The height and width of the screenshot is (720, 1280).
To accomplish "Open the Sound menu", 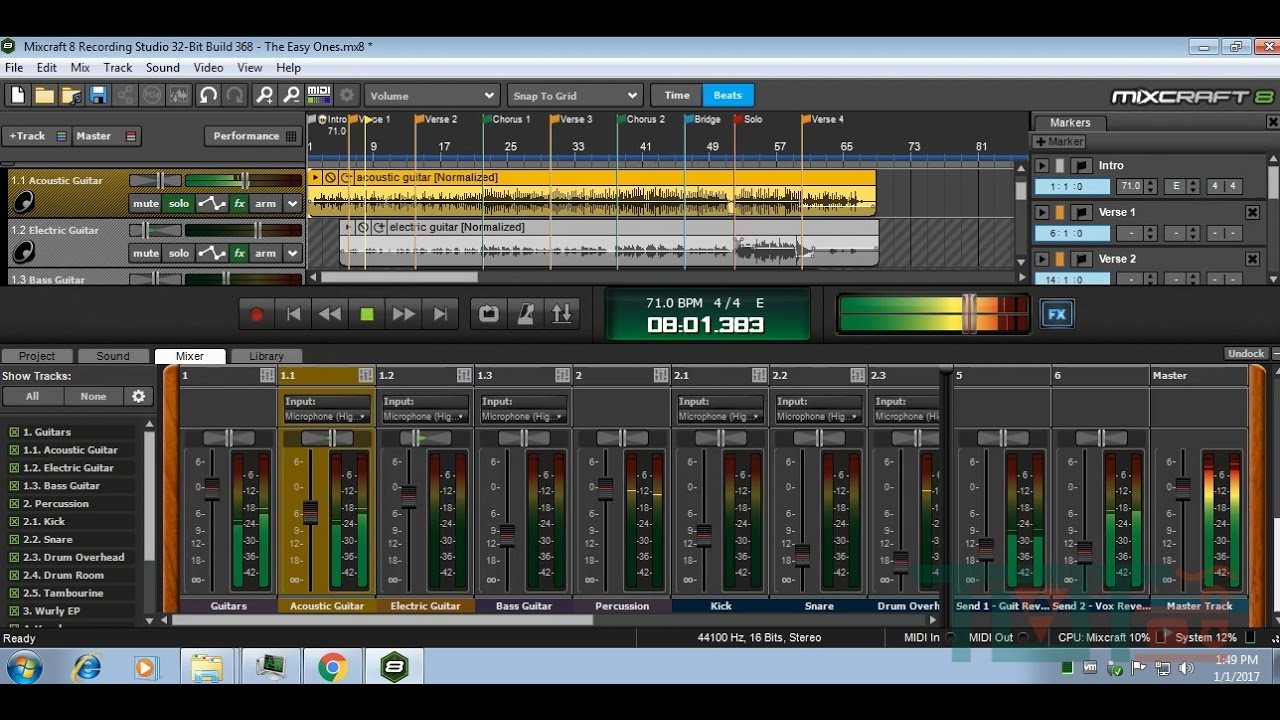I will [163, 68].
